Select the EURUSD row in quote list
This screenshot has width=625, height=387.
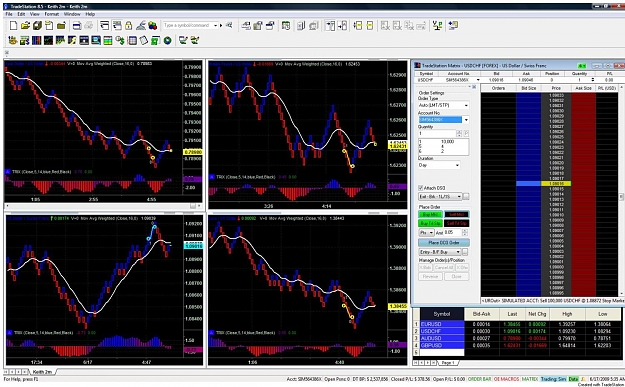[518, 324]
